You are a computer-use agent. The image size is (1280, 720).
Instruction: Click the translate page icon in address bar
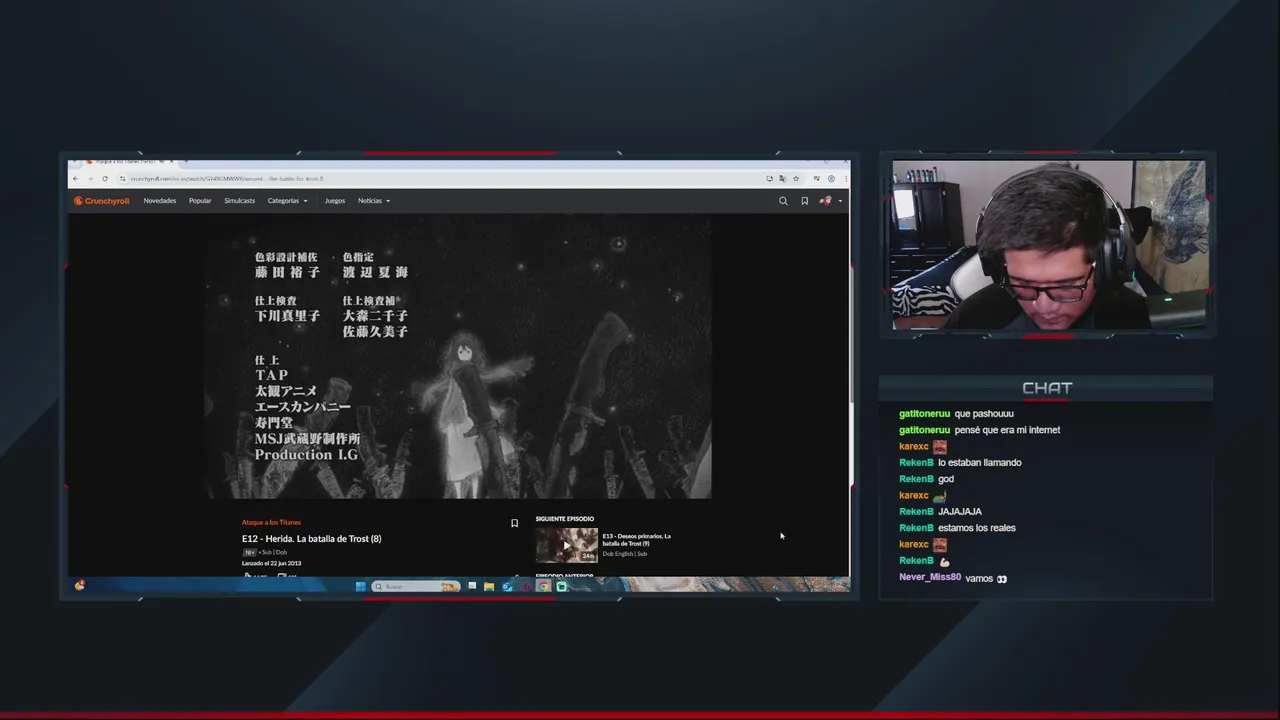click(x=782, y=178)
